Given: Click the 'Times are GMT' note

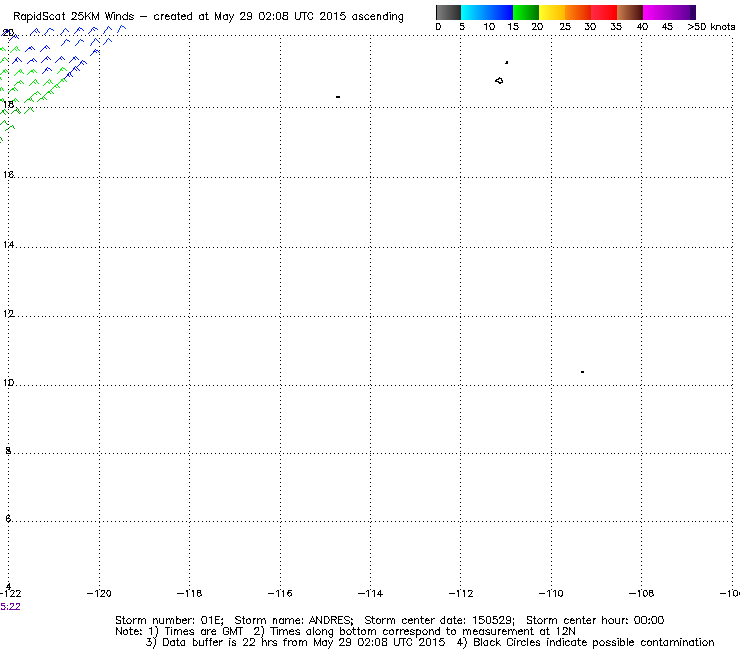Looking at the screenshot, I should click(203, 632).
